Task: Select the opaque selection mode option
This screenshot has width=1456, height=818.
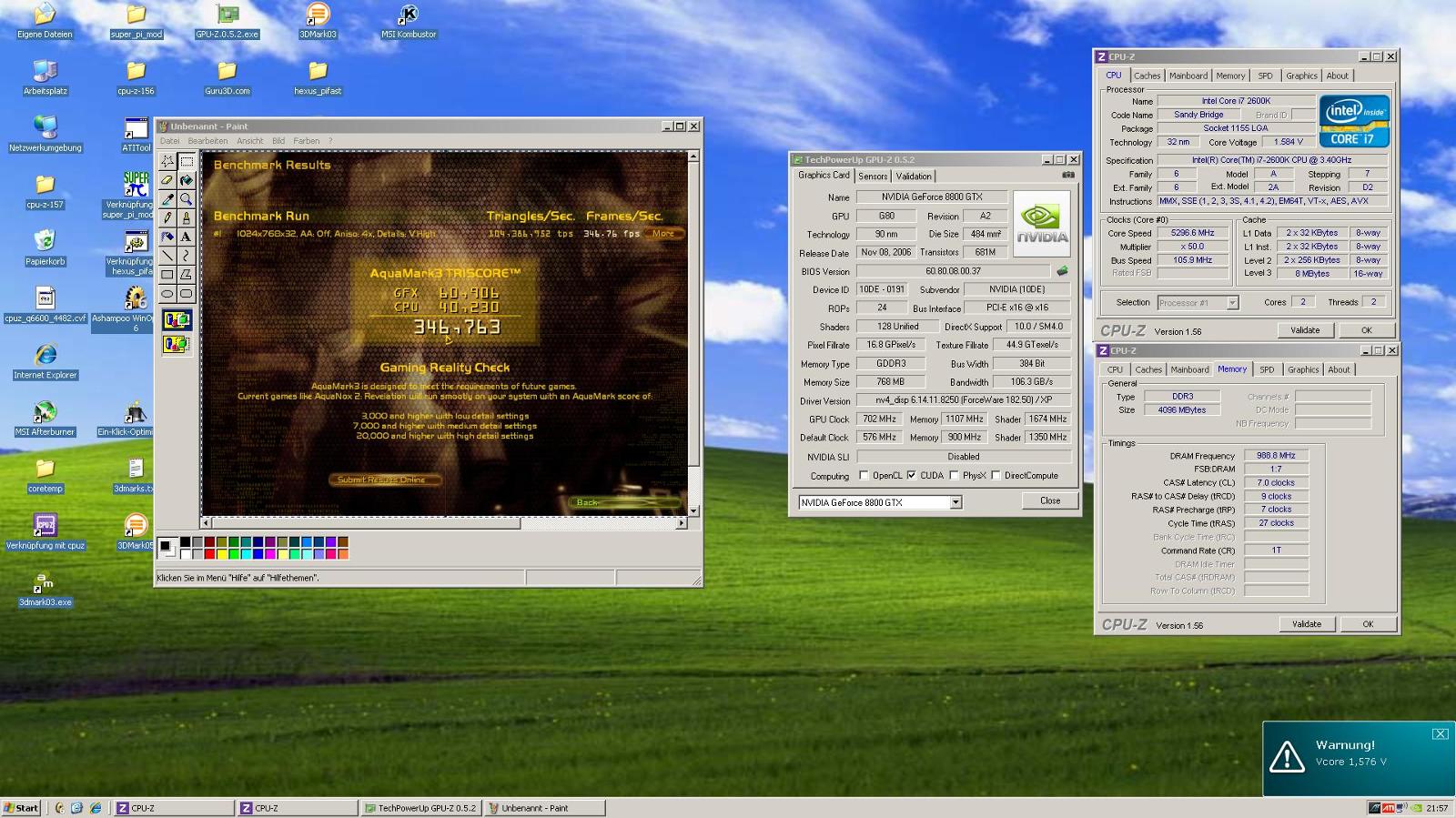Action: click(177, 320)
